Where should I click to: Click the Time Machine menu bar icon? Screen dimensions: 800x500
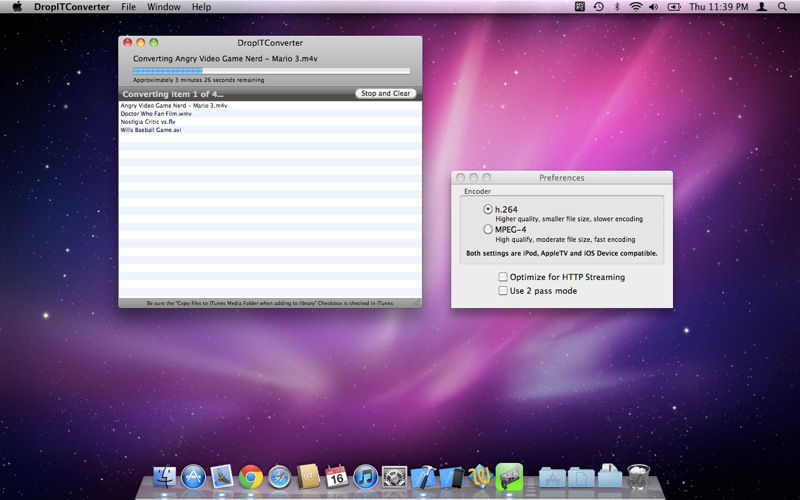pyautogui.click(x=598, y=7)
